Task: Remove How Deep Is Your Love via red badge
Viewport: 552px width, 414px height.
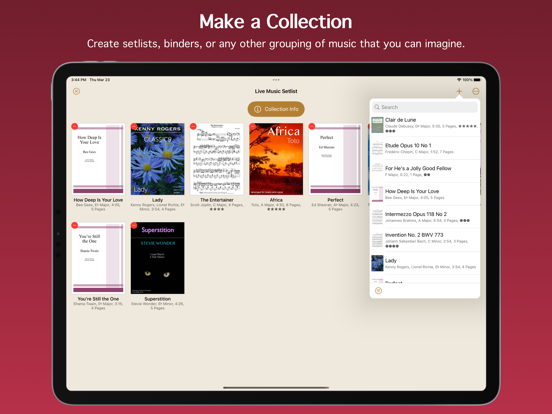Action: (75, 126)
